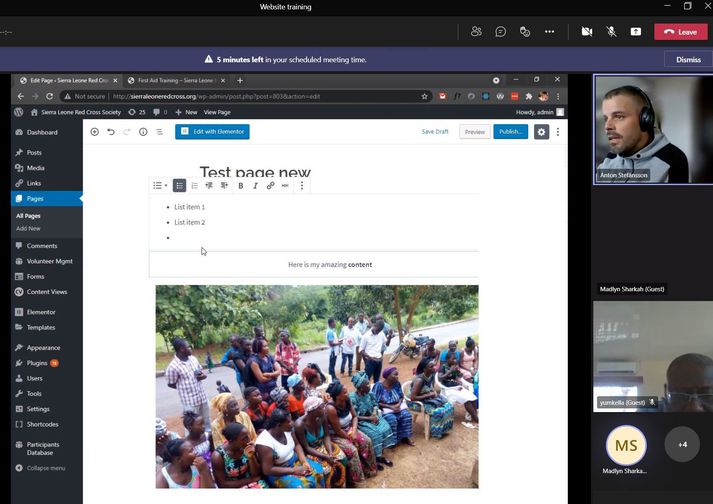Open Volunteer Mgmt menu
713x504 pixels.
[x=47, y=261]
